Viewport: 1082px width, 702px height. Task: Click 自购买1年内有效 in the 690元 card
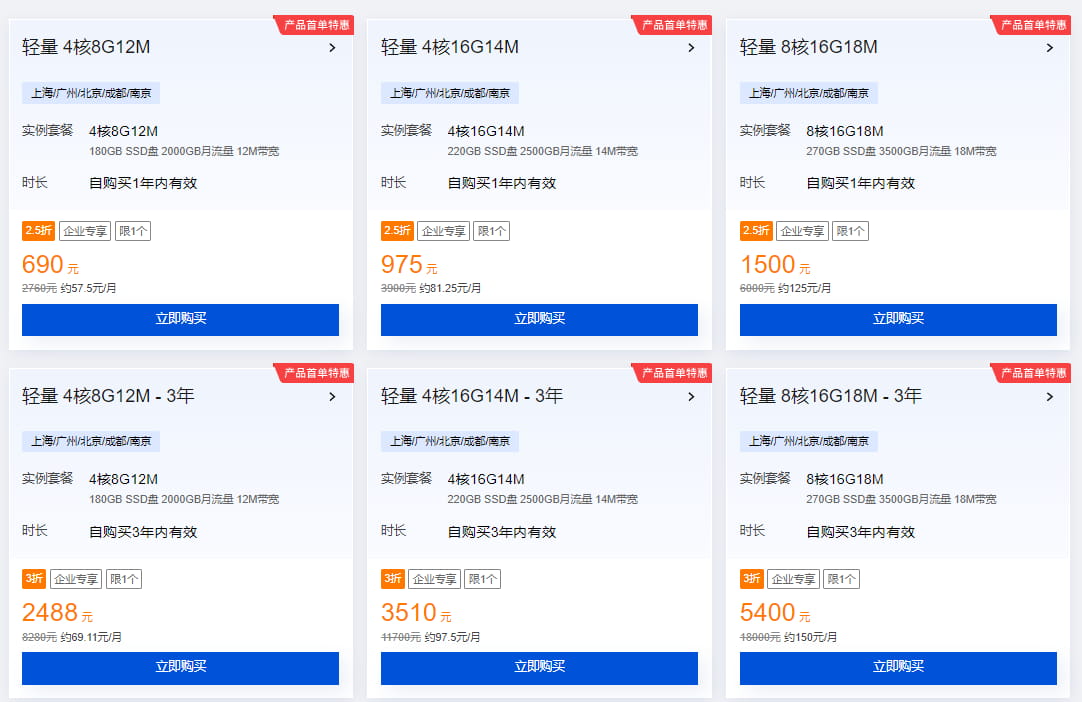143,184
